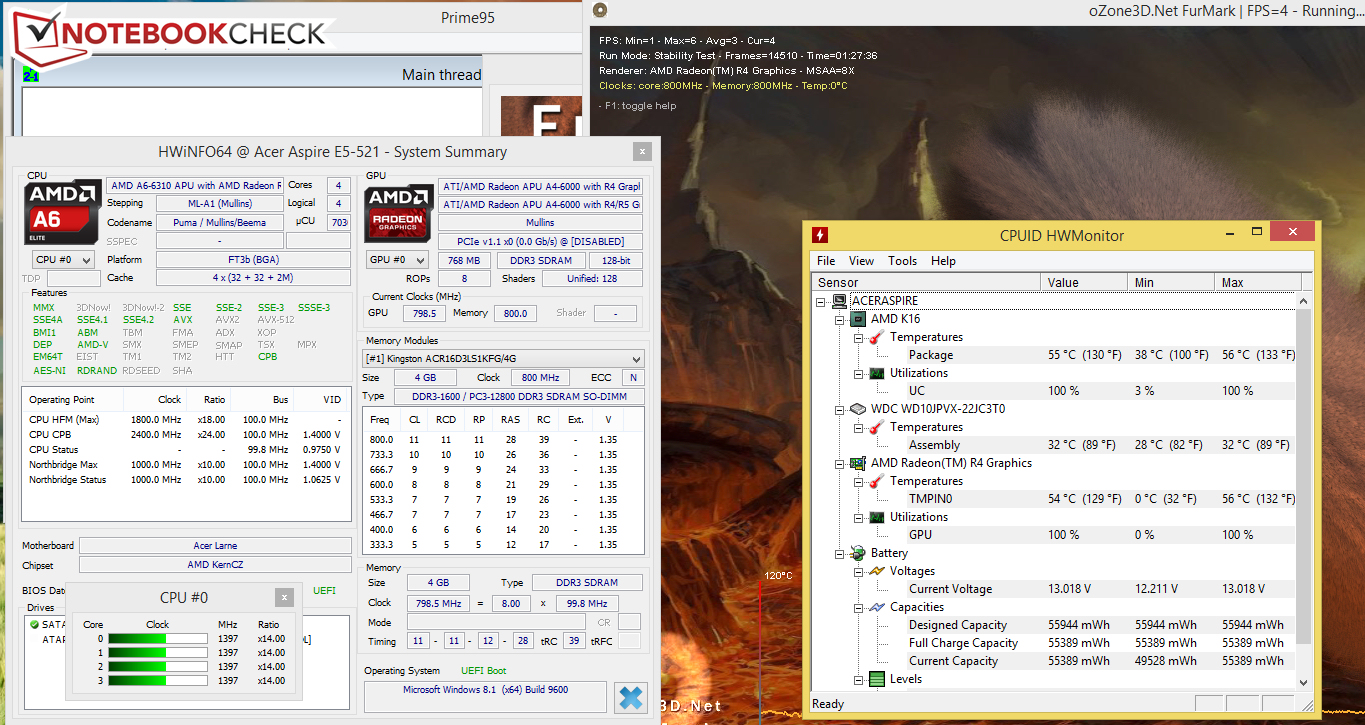This screenshot has height=725, width=1365.
Task: Open the View menu in HWMonitor
Action: 861,261
